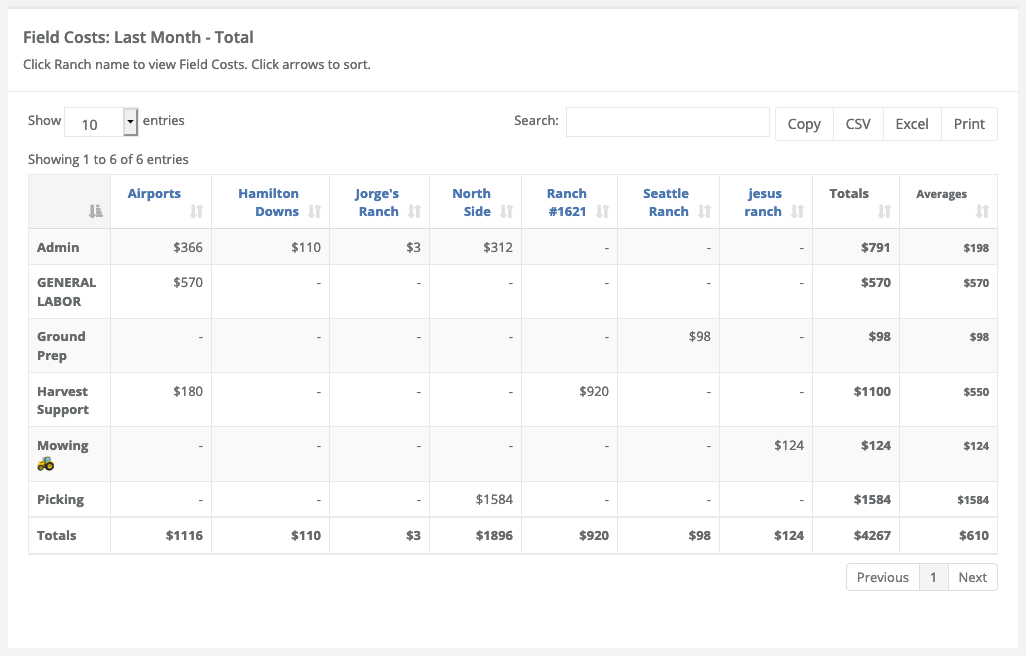Open the Show entries dropdown
This screenshot has width=1026, height=656.
101,122
